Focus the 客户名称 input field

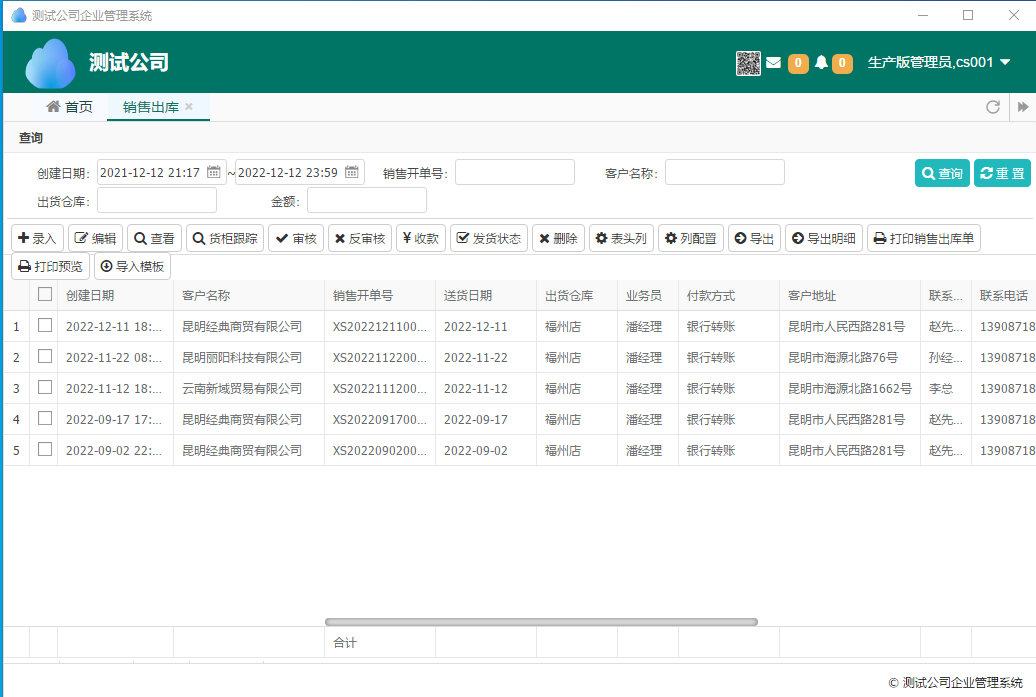[x=725, y=172]
